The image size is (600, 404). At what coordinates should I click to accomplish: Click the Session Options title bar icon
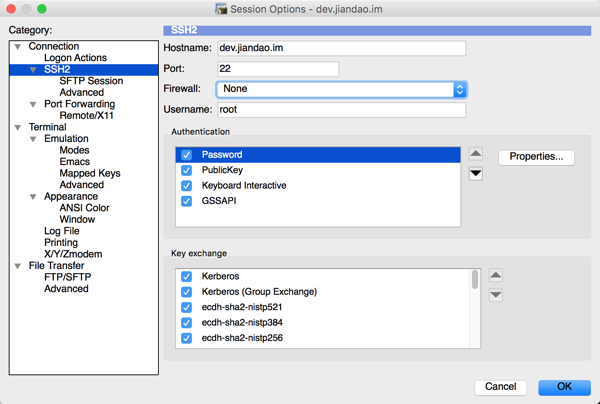tap(221, 9)
